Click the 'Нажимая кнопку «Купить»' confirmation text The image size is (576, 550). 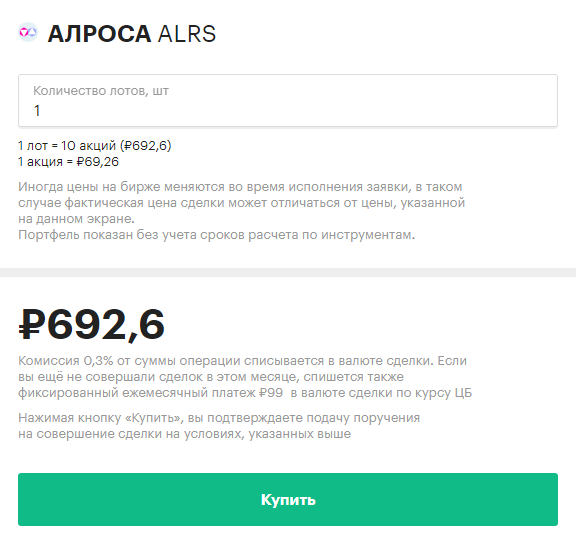click(x=219, y=425)
